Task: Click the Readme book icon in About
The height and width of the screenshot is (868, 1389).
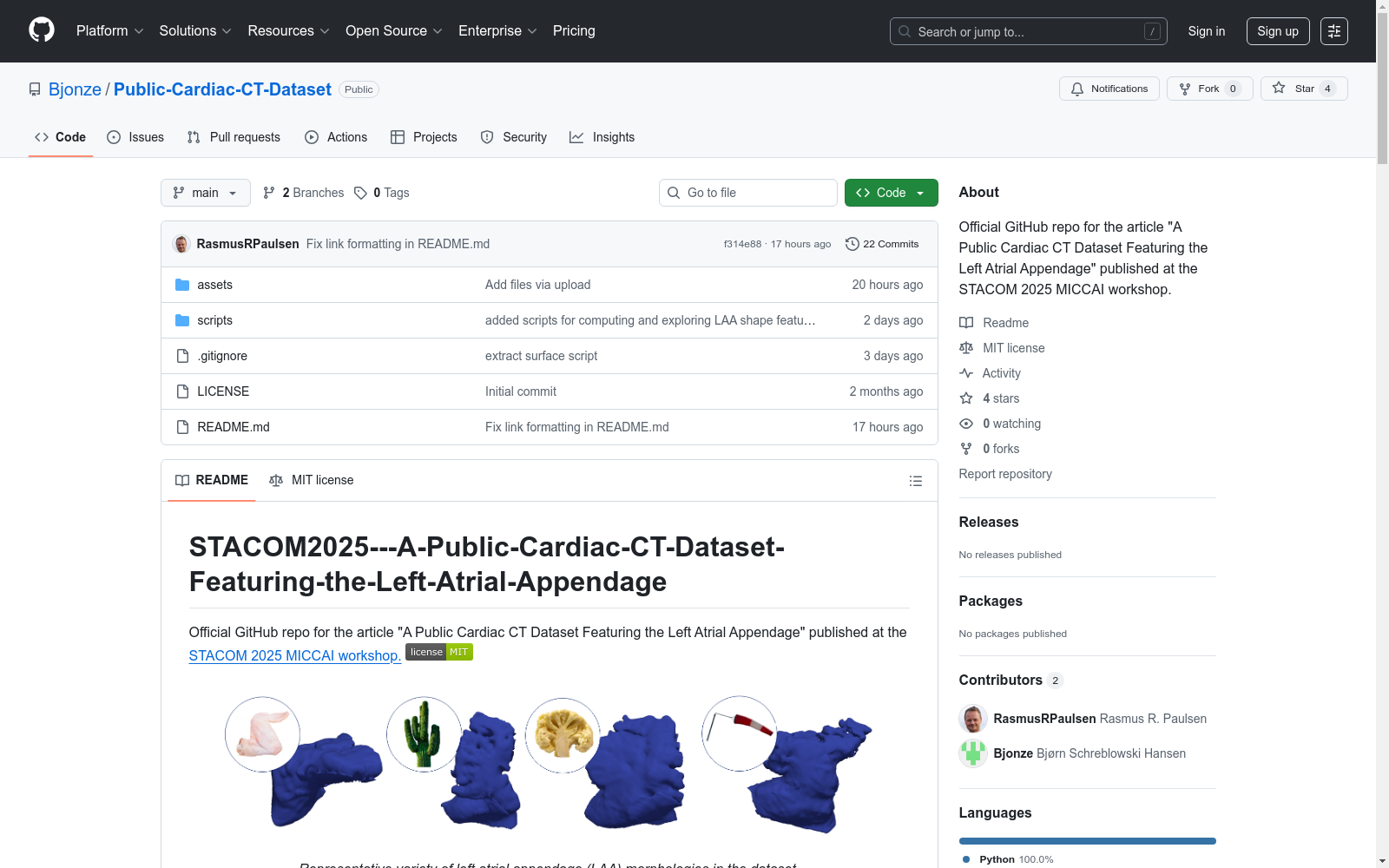Action: (x=966, y=323)
